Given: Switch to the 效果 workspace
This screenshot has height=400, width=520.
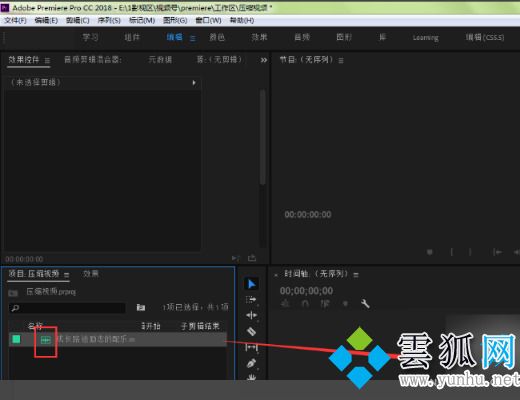Looking at the screenshot, I should coord(259,37).
